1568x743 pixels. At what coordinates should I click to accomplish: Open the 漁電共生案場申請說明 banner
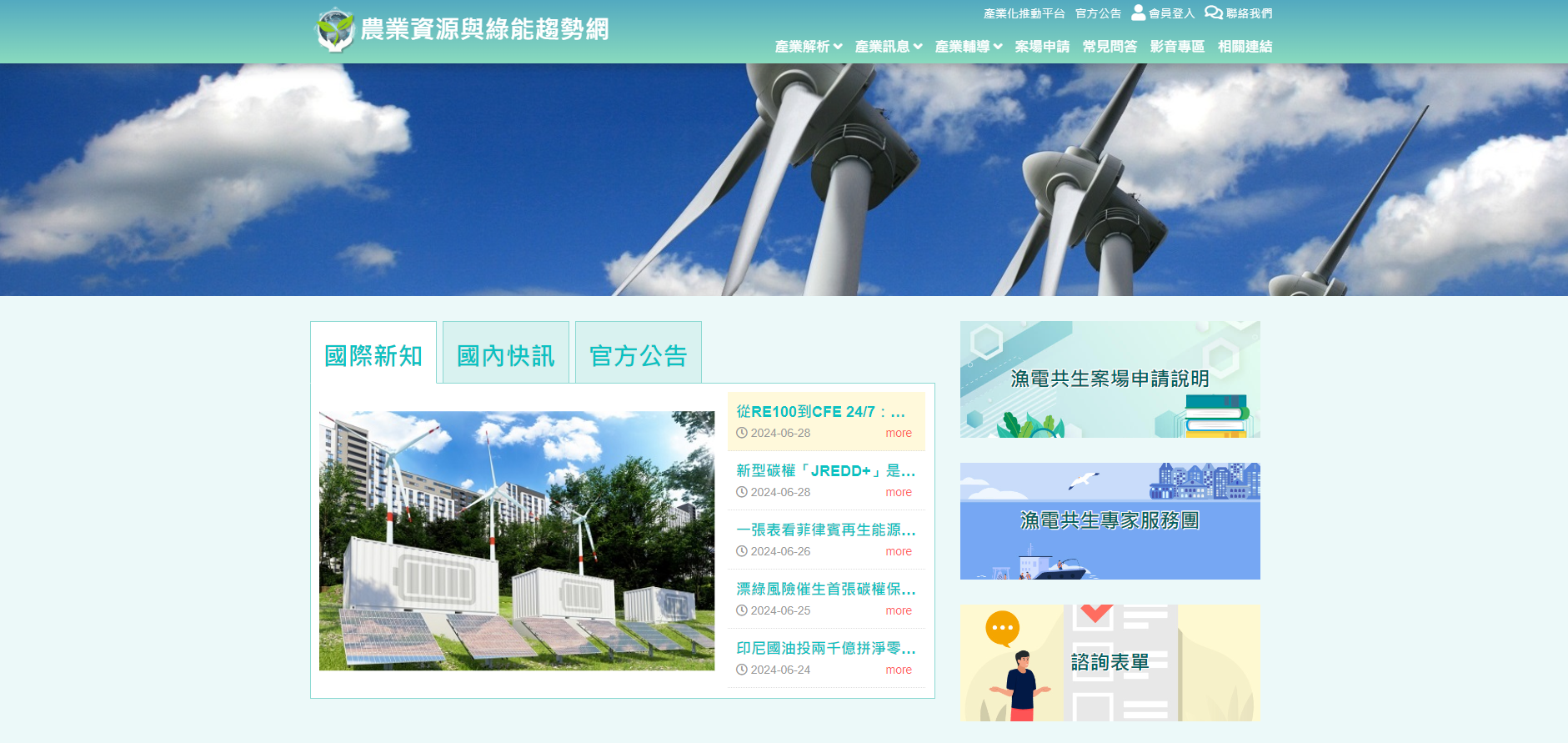pyautogui.click(x=1110, y=379)
